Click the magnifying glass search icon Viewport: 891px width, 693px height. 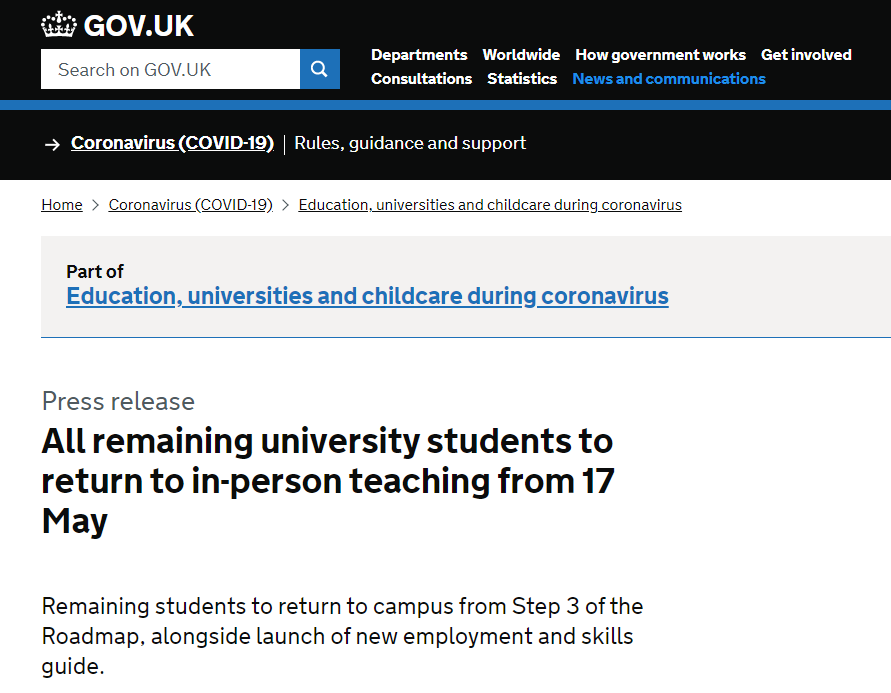point(319,69)
